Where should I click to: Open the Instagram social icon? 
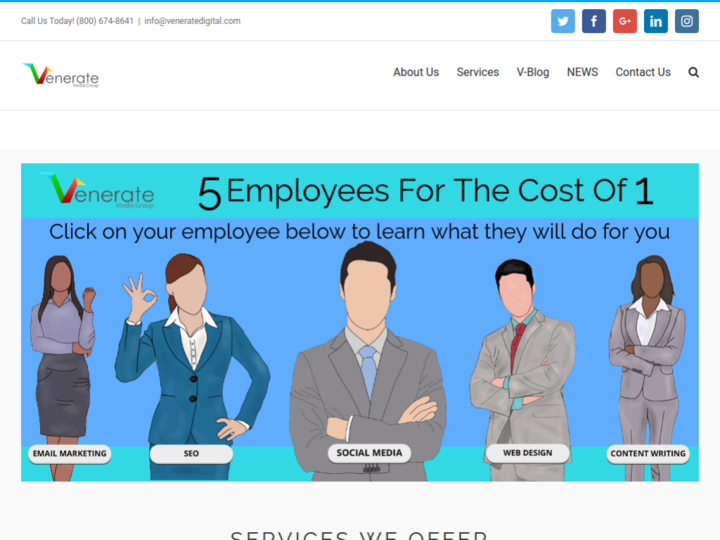pyautogui.click(x=686, y=21)
